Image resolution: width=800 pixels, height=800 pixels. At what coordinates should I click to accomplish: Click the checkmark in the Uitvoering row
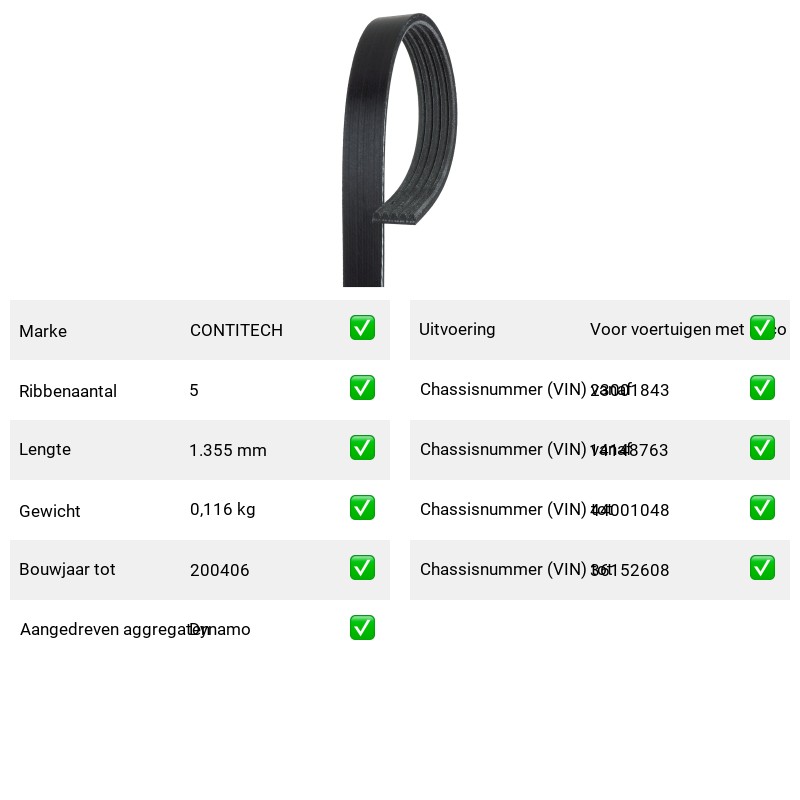(762, 328)
